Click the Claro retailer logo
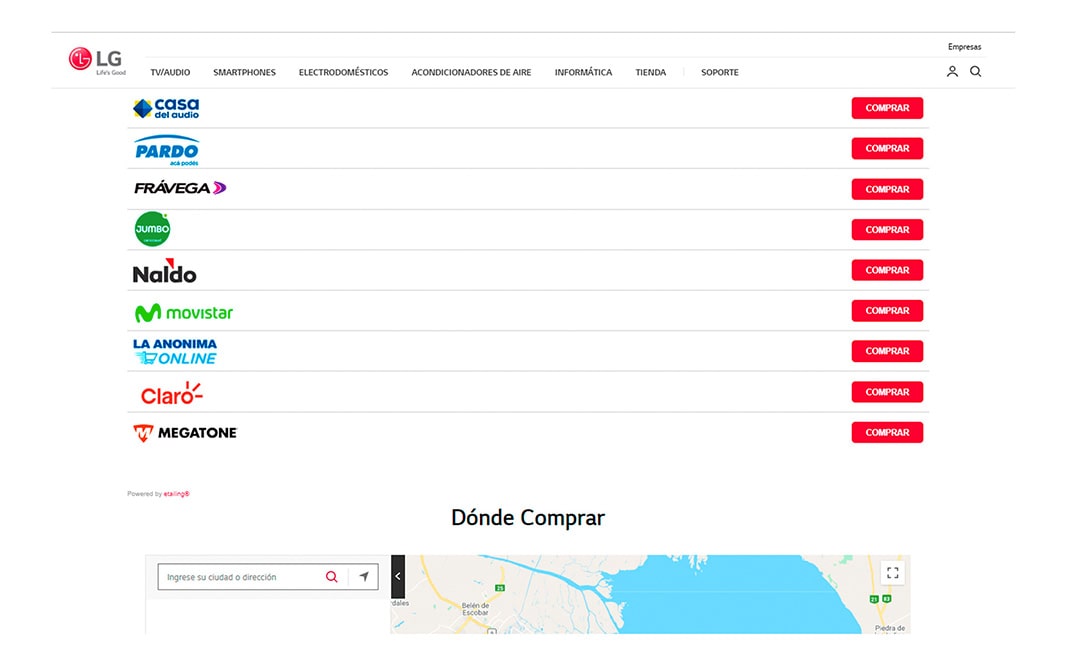Viewport: 1066px width, 666px height. (171, 393)
